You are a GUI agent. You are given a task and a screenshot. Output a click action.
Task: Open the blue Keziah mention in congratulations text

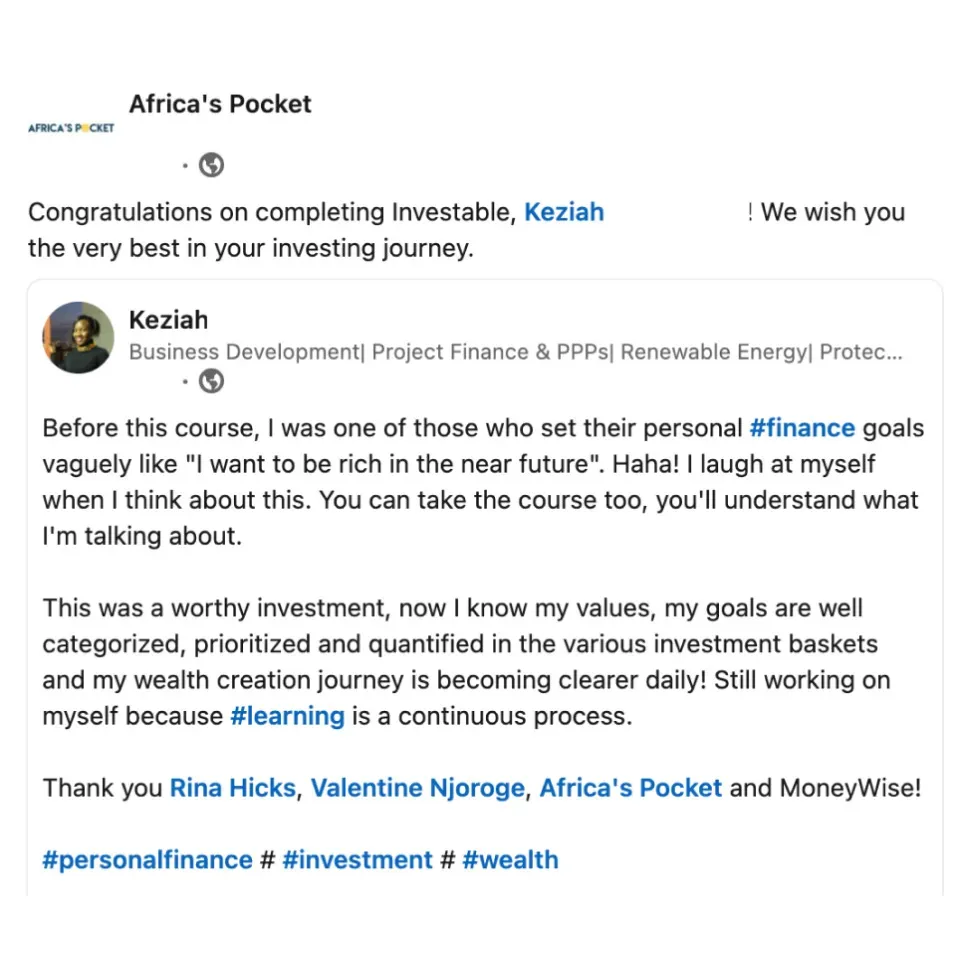(564, 212)
